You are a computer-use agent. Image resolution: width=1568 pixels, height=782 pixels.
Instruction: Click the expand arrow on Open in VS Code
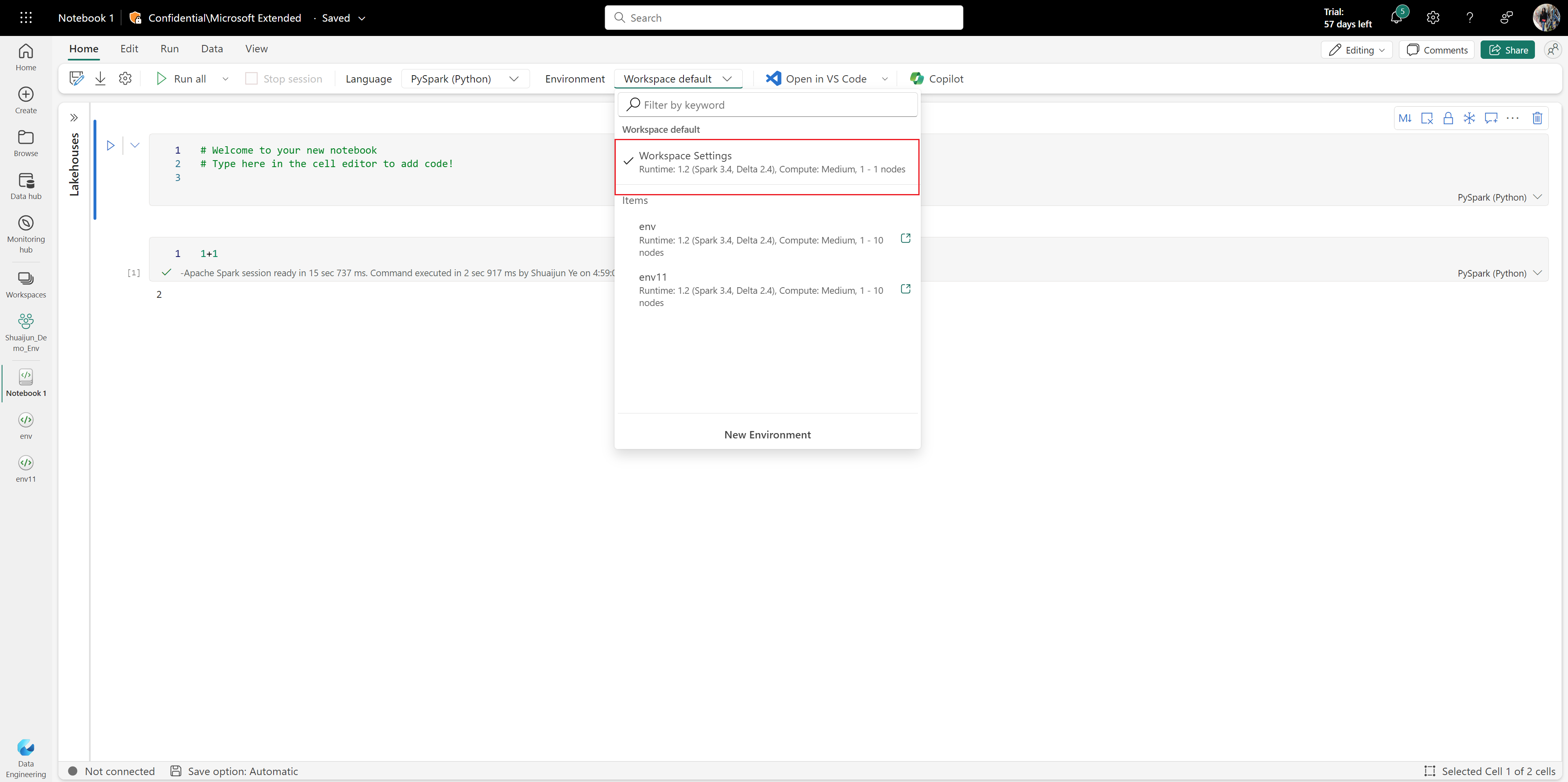884,78
